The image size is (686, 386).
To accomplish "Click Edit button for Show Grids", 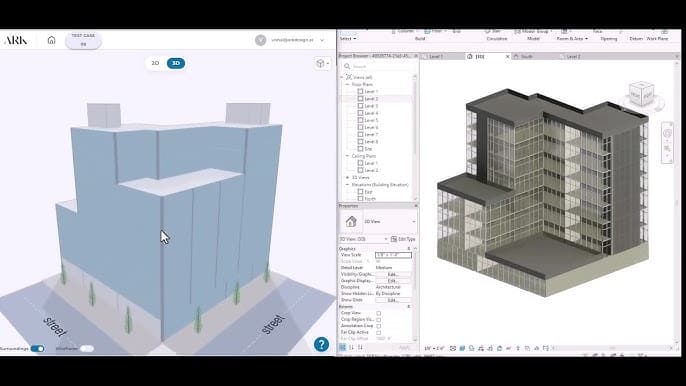I will point(393,300).
